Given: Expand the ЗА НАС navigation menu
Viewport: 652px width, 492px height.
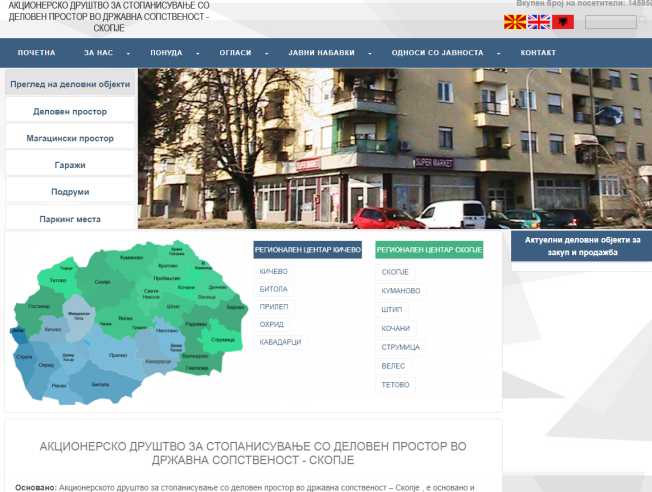Looking at the screenshot, I should [x=98, y=52].
